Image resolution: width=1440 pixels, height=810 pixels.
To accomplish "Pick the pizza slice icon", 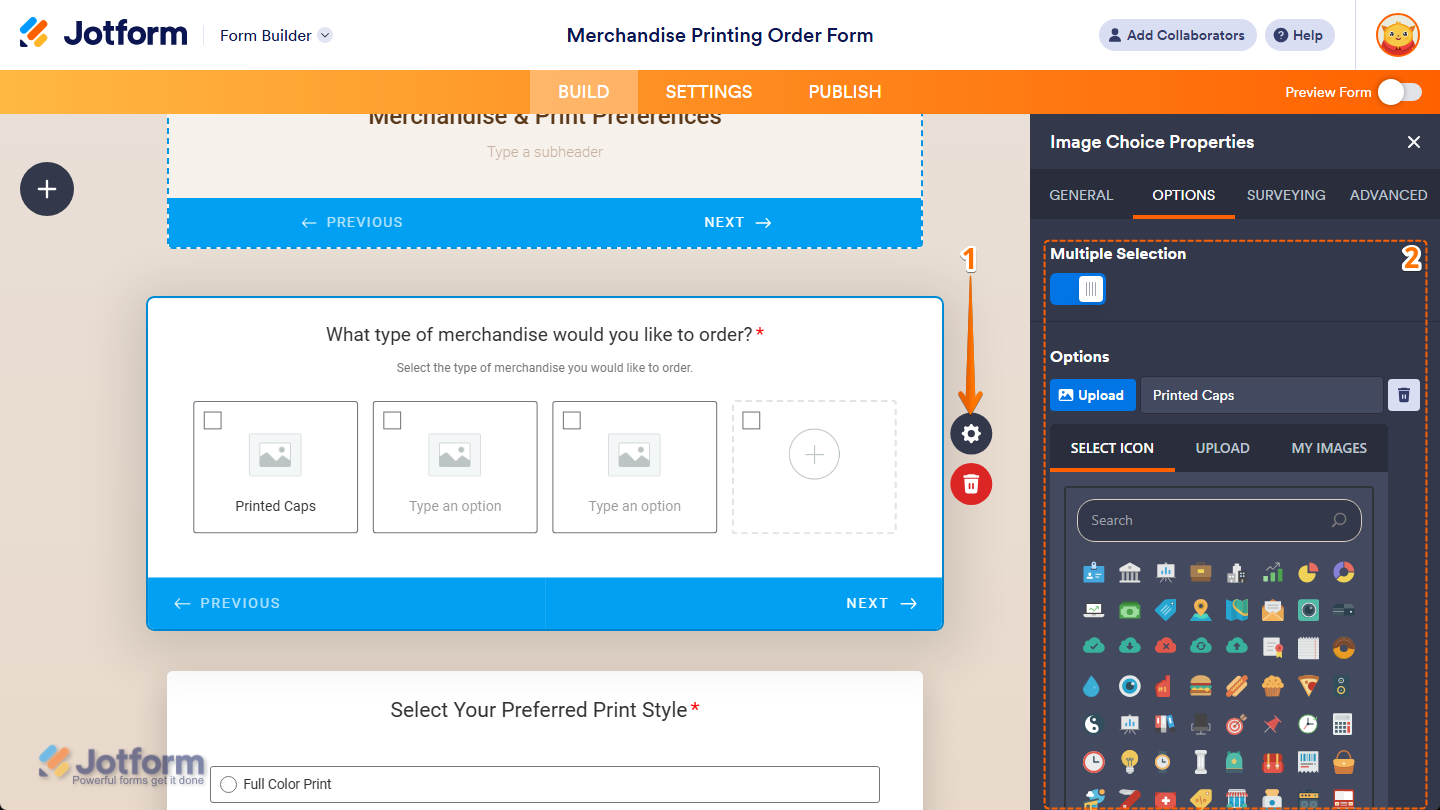I will [1308, 686].
